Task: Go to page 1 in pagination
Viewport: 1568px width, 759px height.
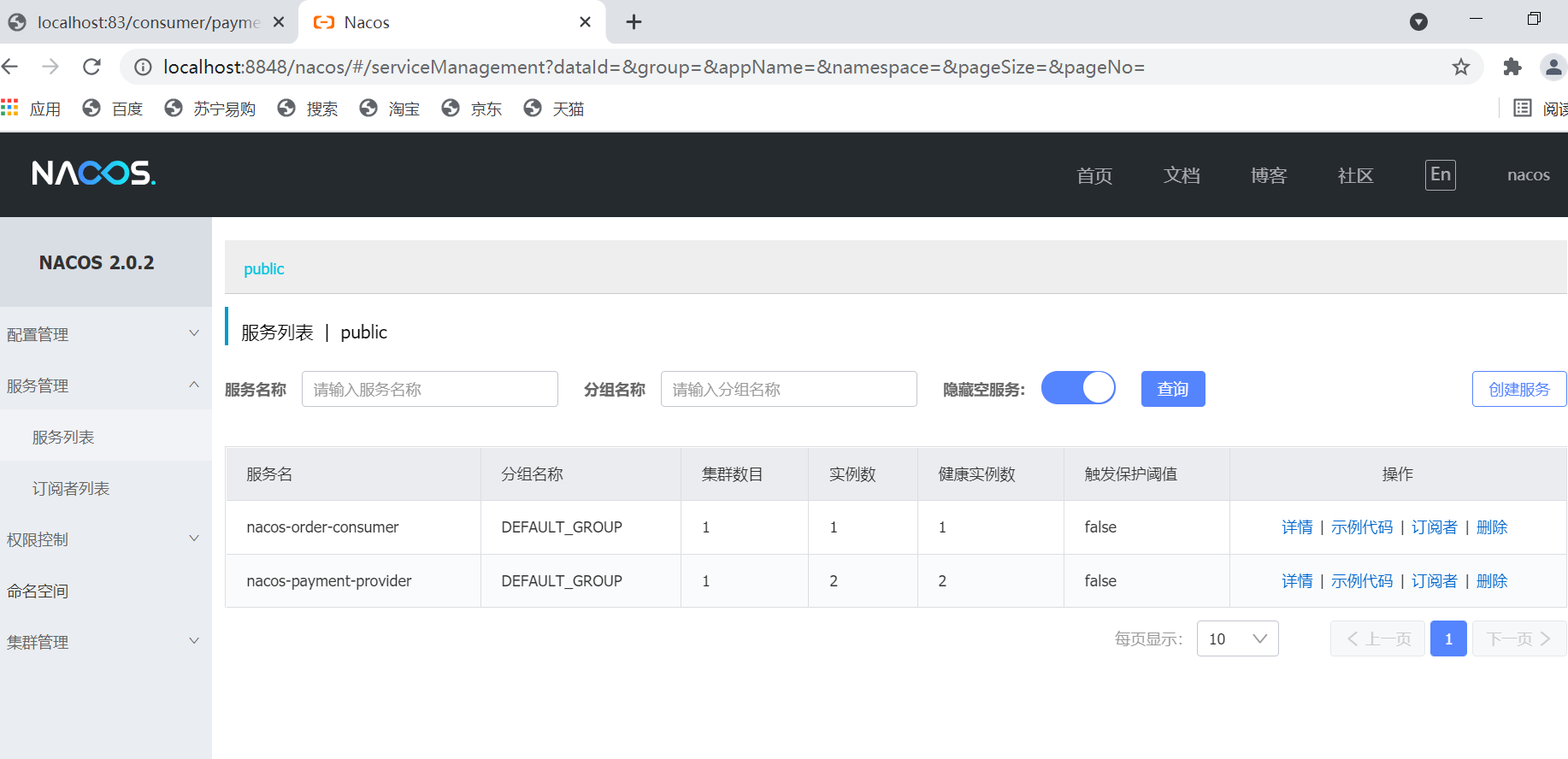Action: point(1448,638)
